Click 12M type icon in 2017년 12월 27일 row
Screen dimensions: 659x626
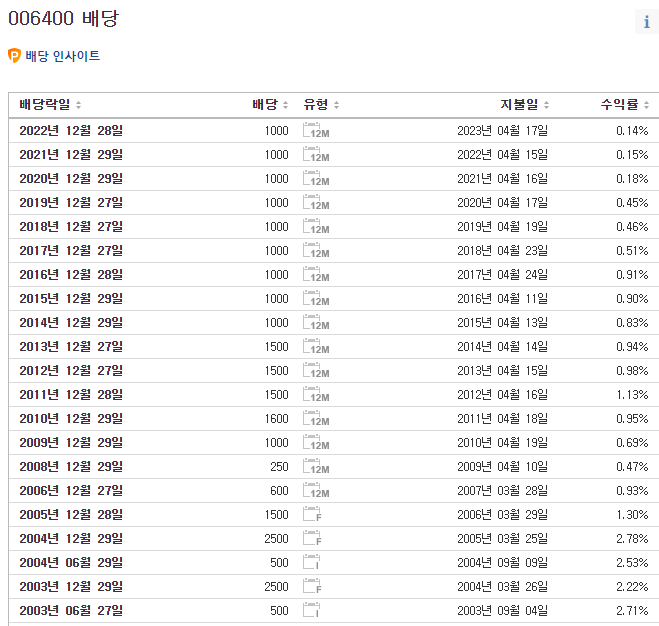pyautogui.click(x=316, y=250)
